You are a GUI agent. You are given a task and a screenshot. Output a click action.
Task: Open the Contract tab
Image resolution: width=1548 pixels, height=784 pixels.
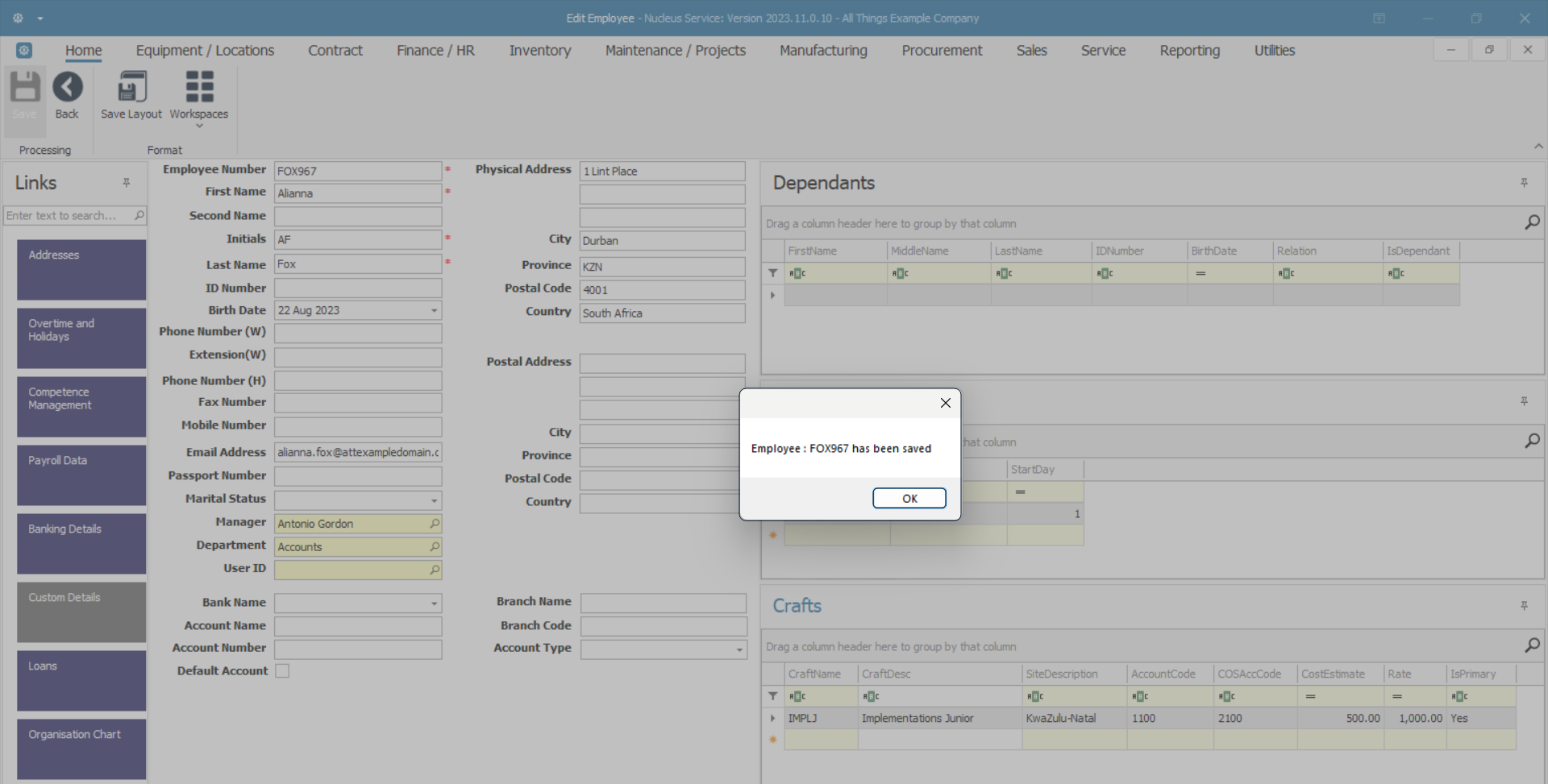point(335,50)
